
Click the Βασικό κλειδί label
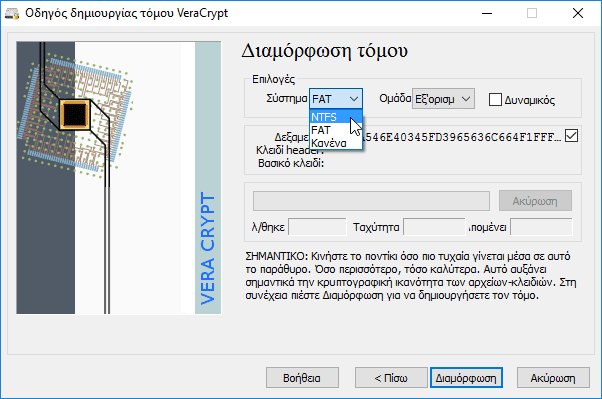(x=291, y=163)
